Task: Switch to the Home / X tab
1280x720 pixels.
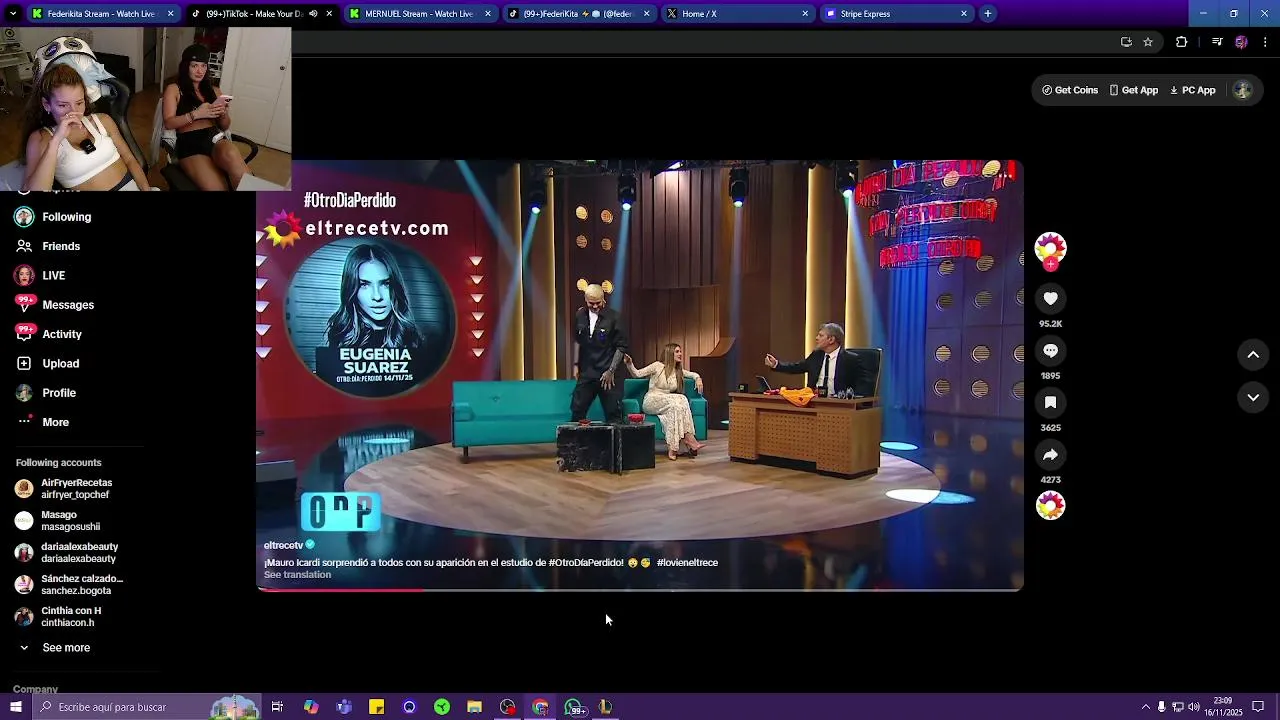Action: (x=736, y=14)
